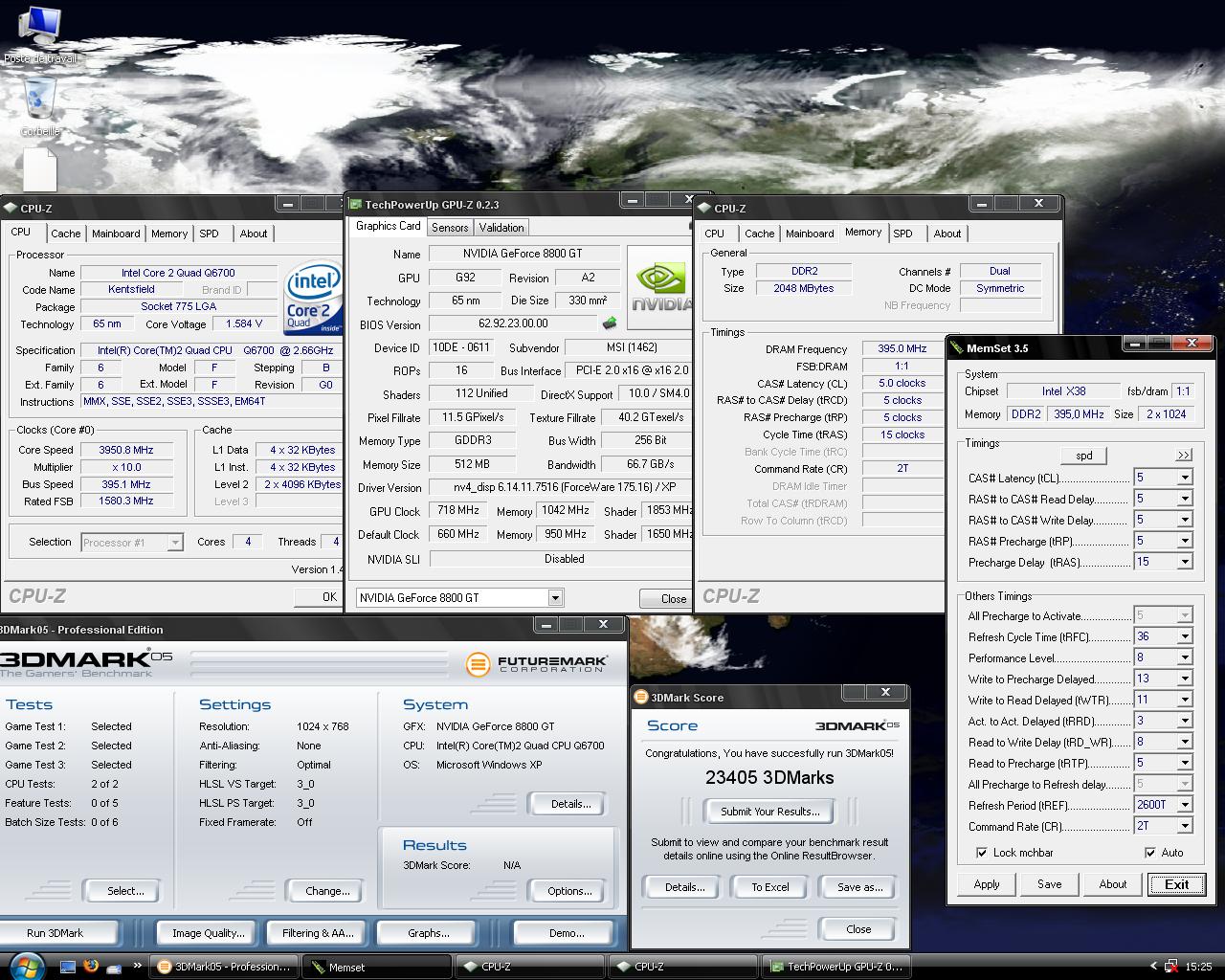Open About tab in memory CPU-Z window
Screen dimensions: 1225x980
pos(947,234)
